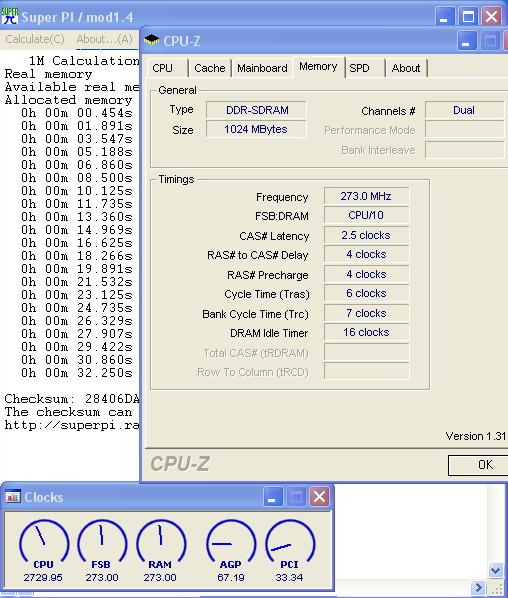The width and height of the screenshot is (508, 598).
Task: Open the Cache tab
Action: [210, 68]
